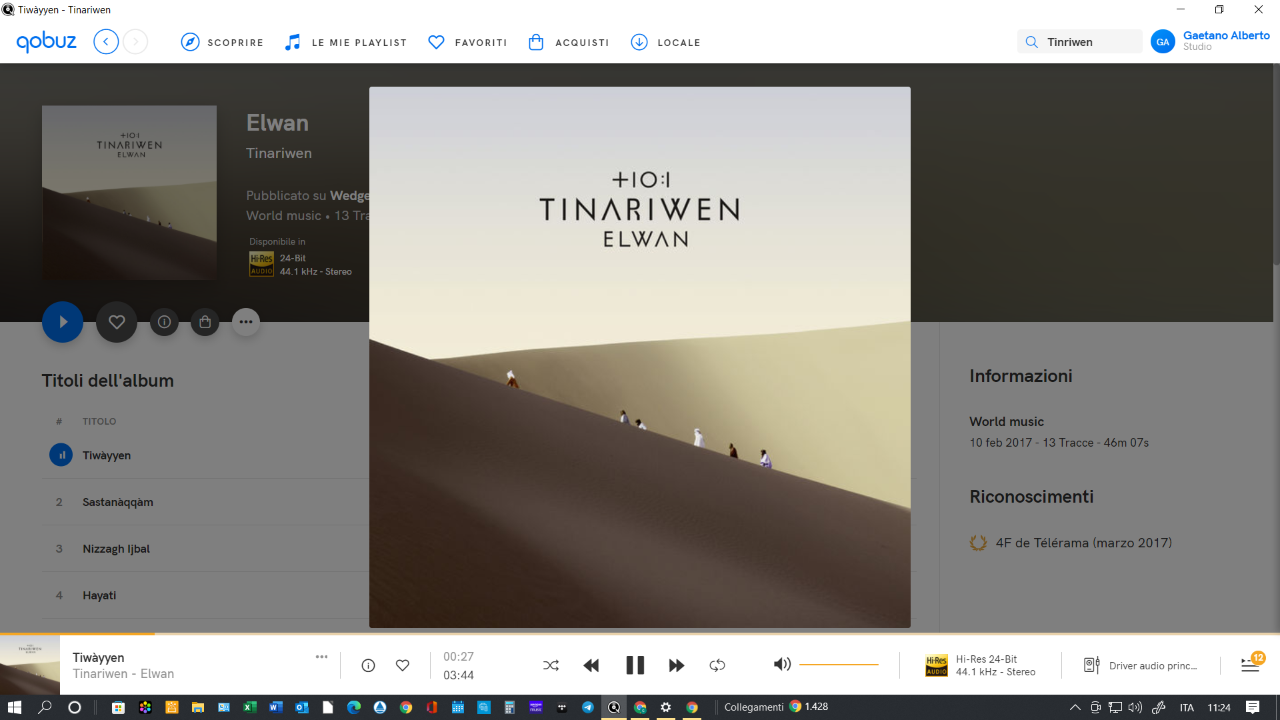
Task: Open album more options menu
Action: (246, 322)
